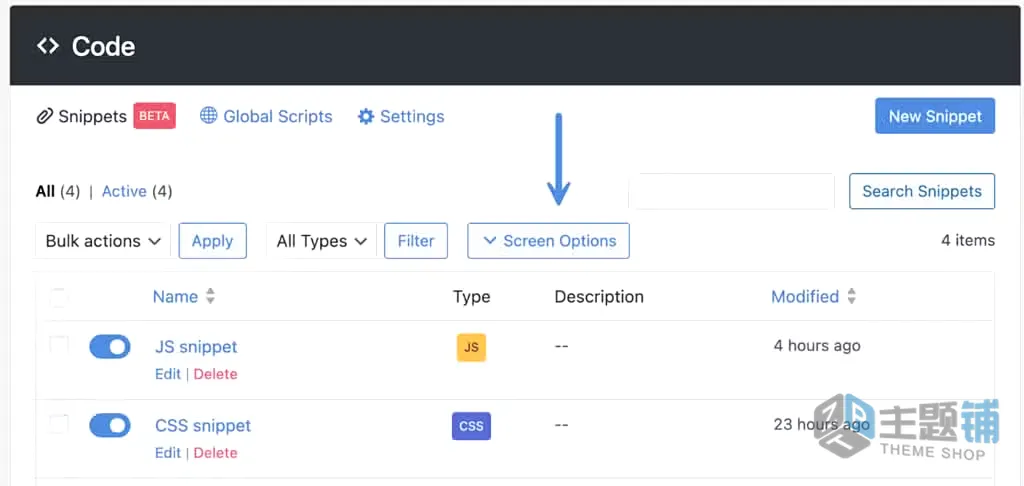Sort the table by Modified column
Viewport: 1024px width, 486px height.
(805, 297)
